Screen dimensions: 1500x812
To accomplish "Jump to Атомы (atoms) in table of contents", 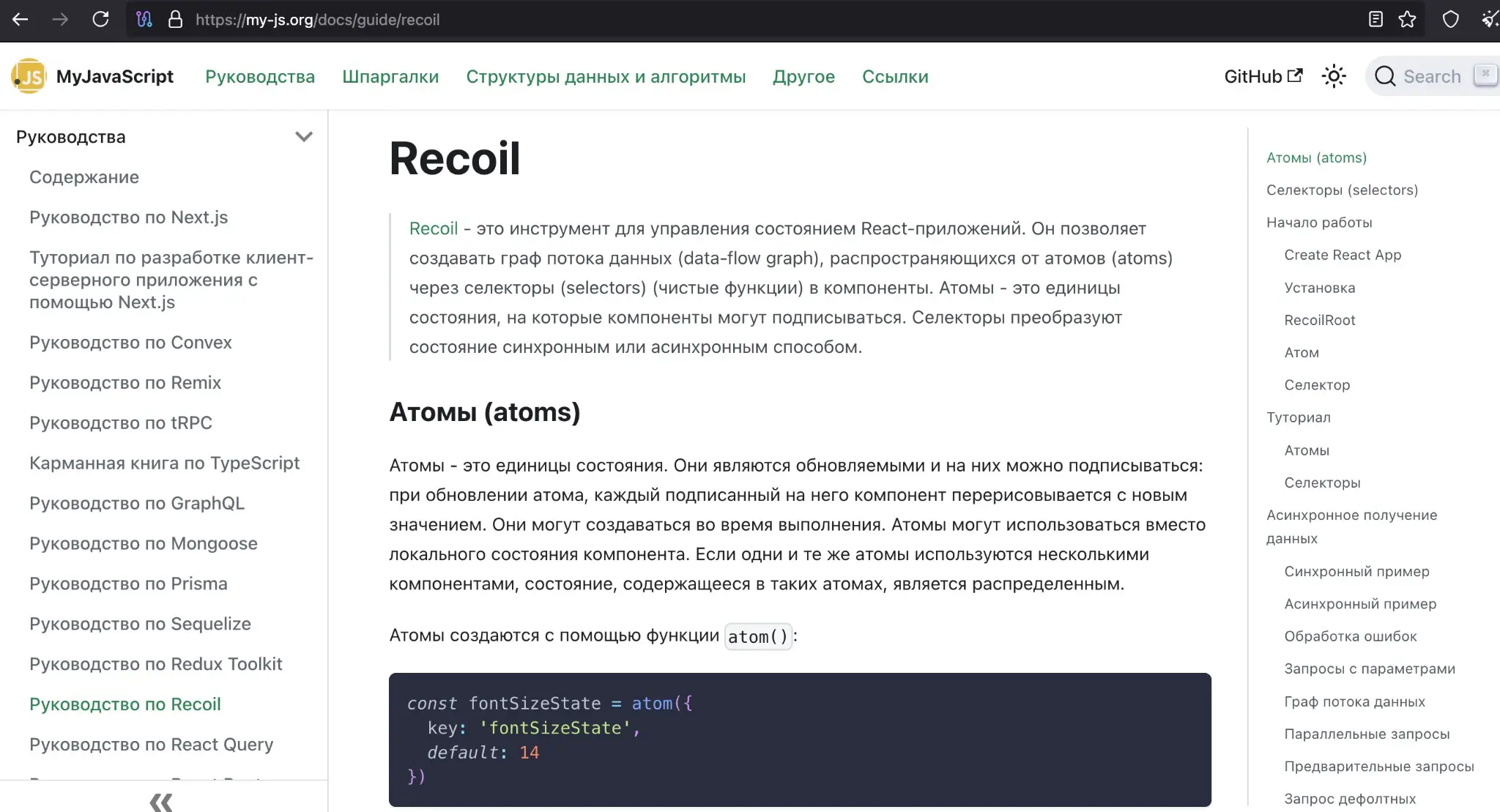I will coord(1317,157).
